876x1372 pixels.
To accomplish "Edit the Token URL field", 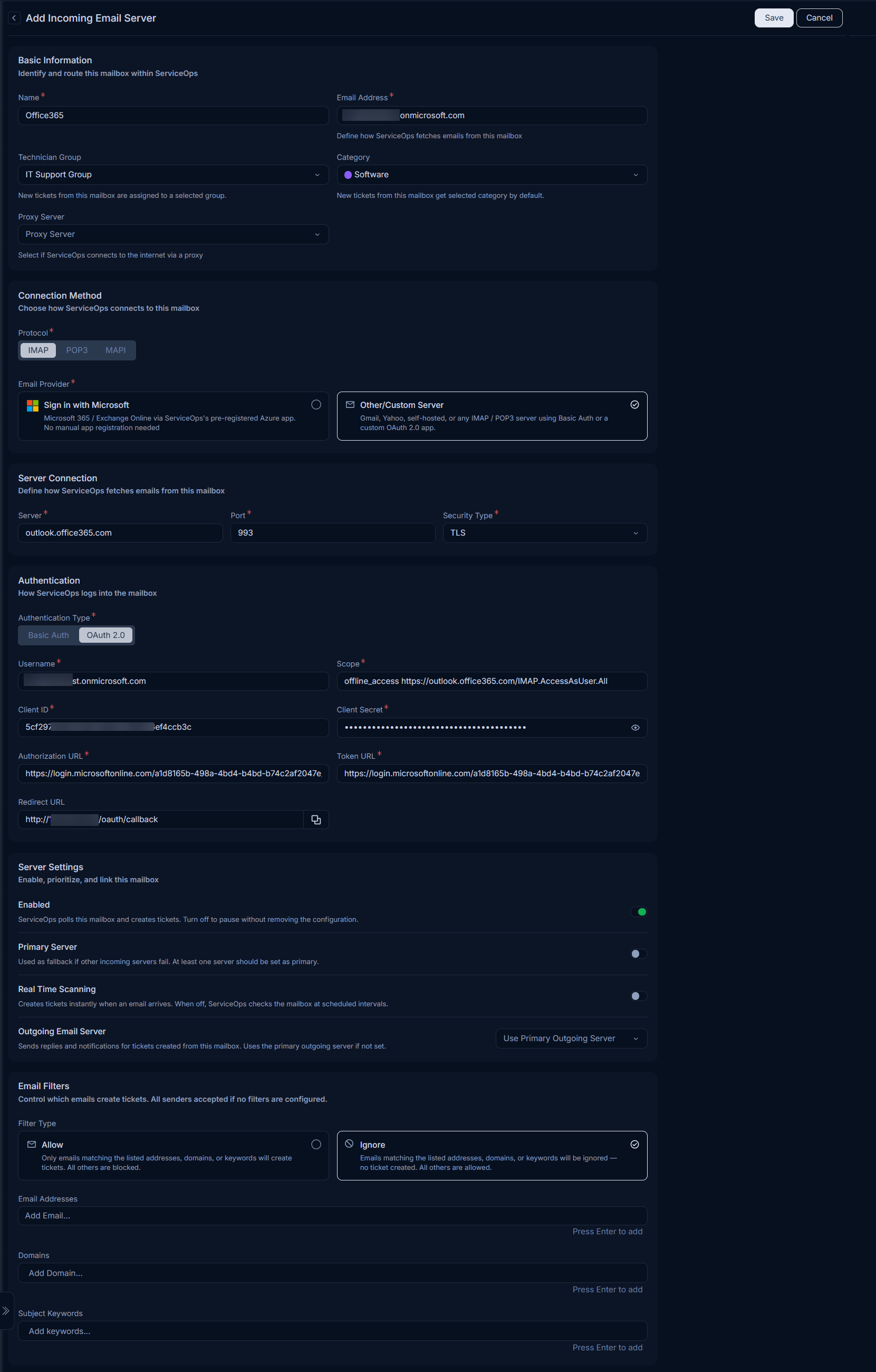I will [x=492, y=773].
